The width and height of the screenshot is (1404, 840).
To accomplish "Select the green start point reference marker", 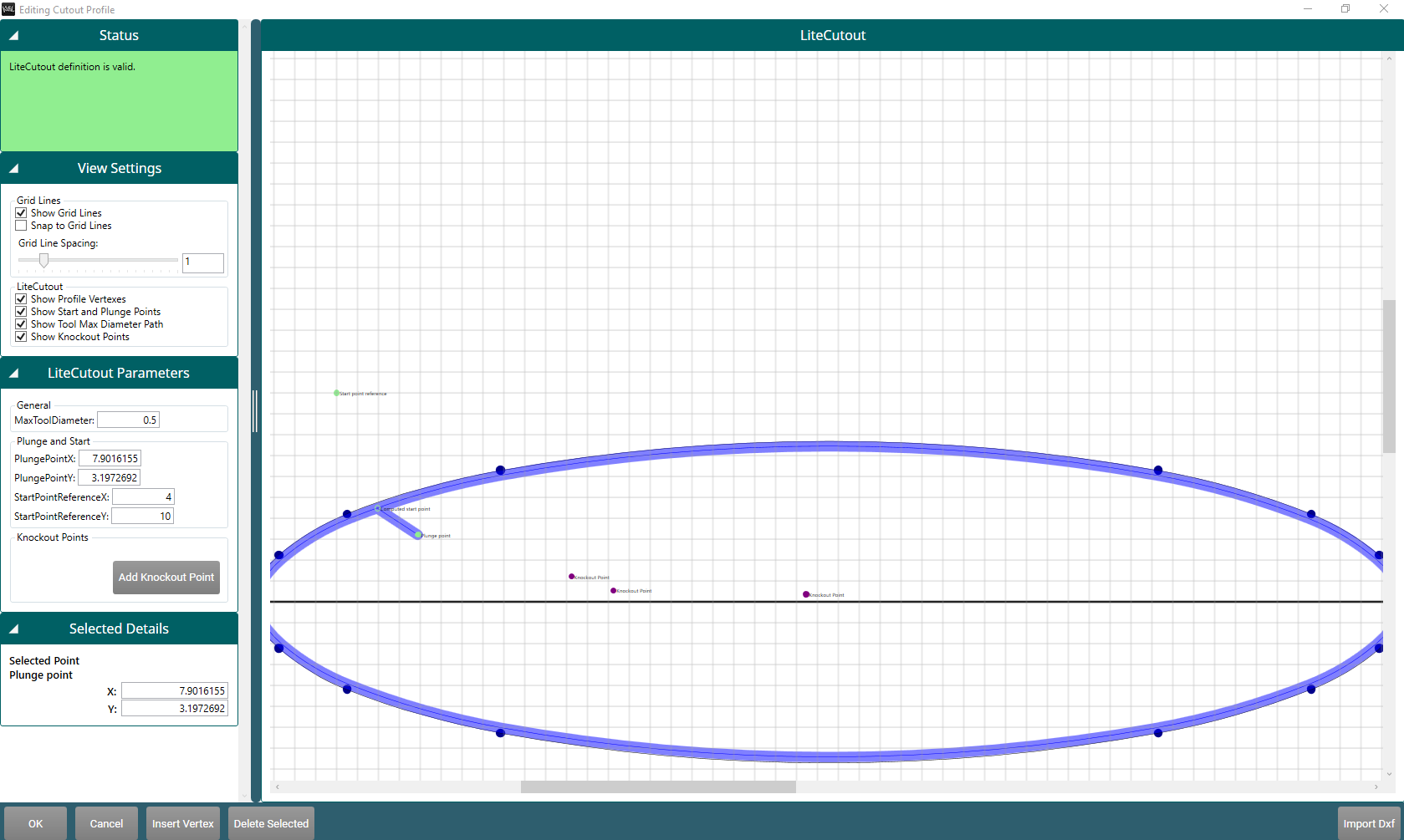I will (337, 393).
